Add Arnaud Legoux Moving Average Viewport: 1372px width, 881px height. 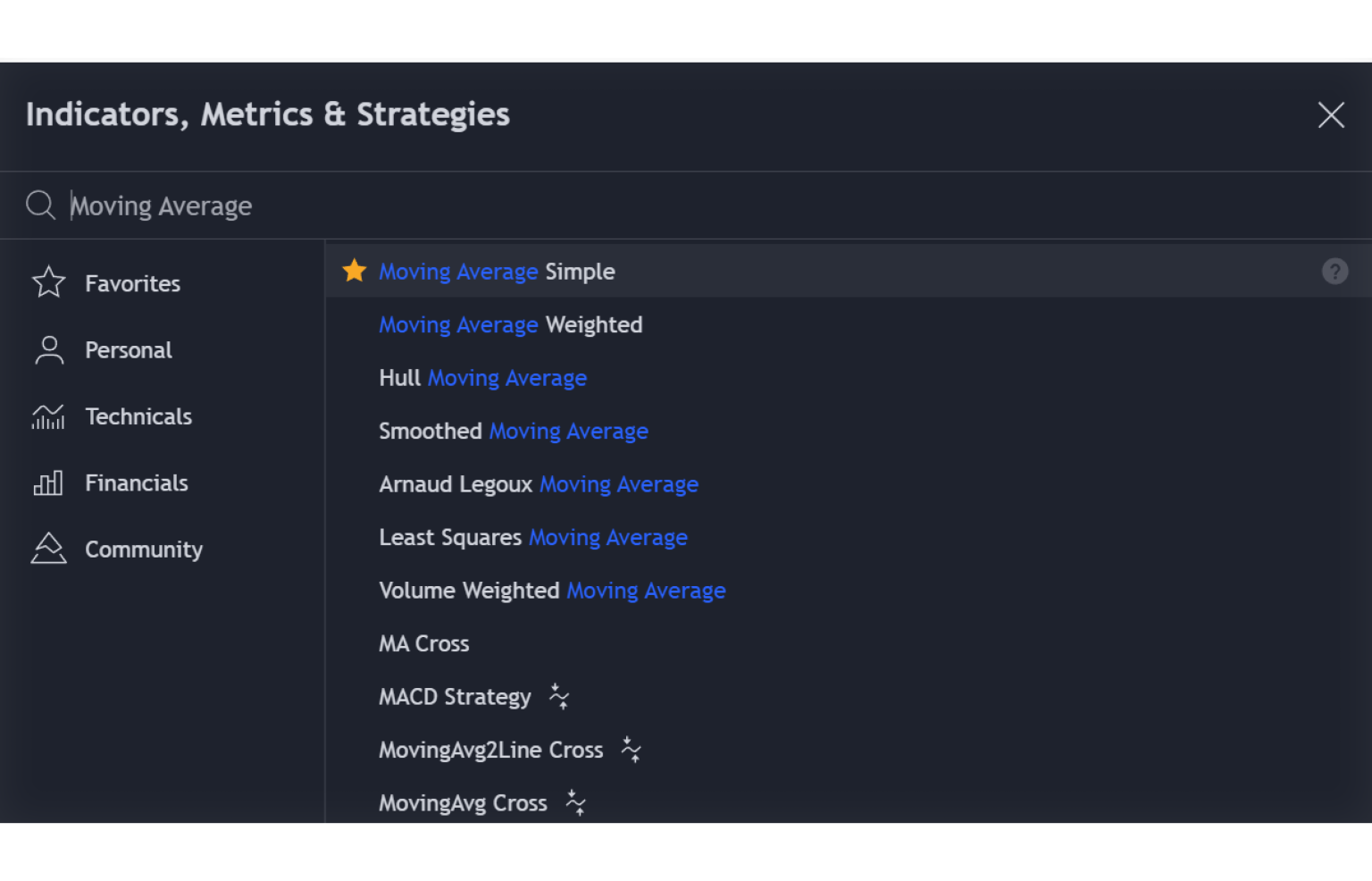(538, 484)
